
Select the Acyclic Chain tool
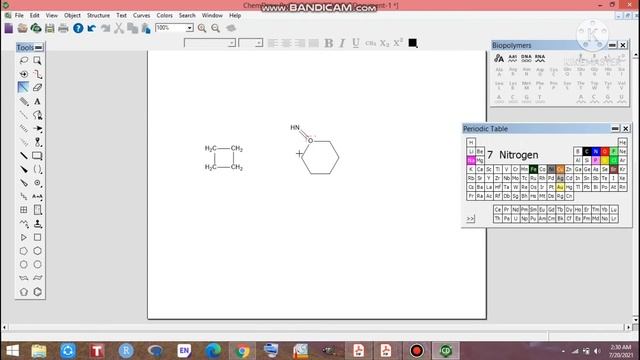click(24, 224)
